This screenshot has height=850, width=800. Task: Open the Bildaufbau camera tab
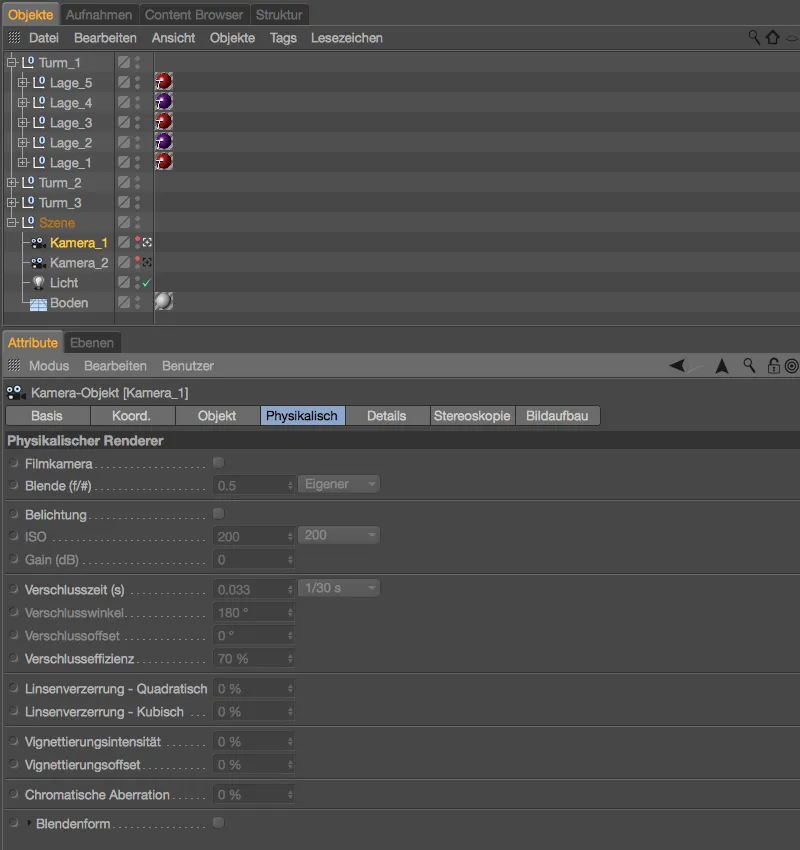click(557, 416)
